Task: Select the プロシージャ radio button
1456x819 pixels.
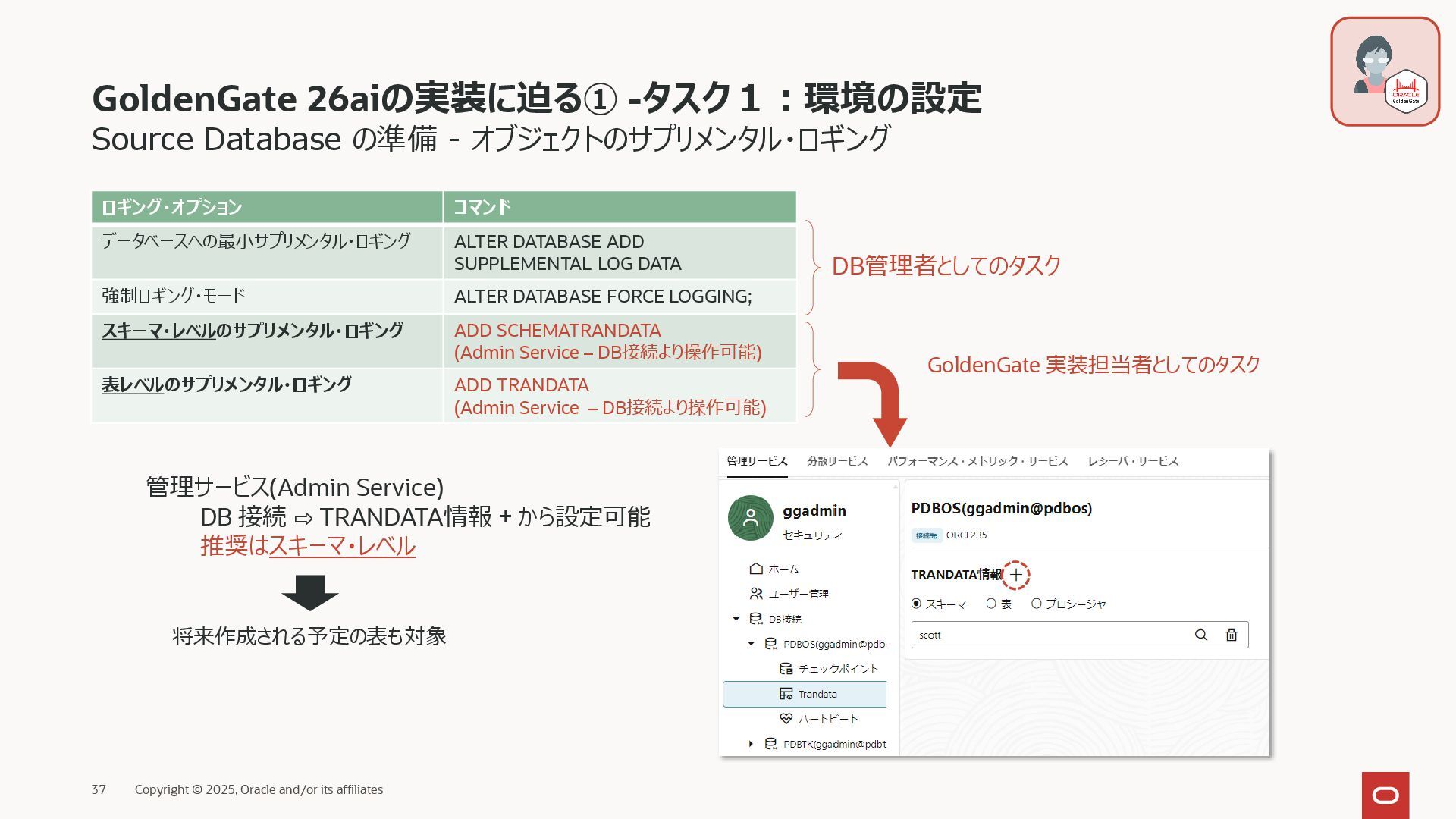Action: coord(1036,604)
